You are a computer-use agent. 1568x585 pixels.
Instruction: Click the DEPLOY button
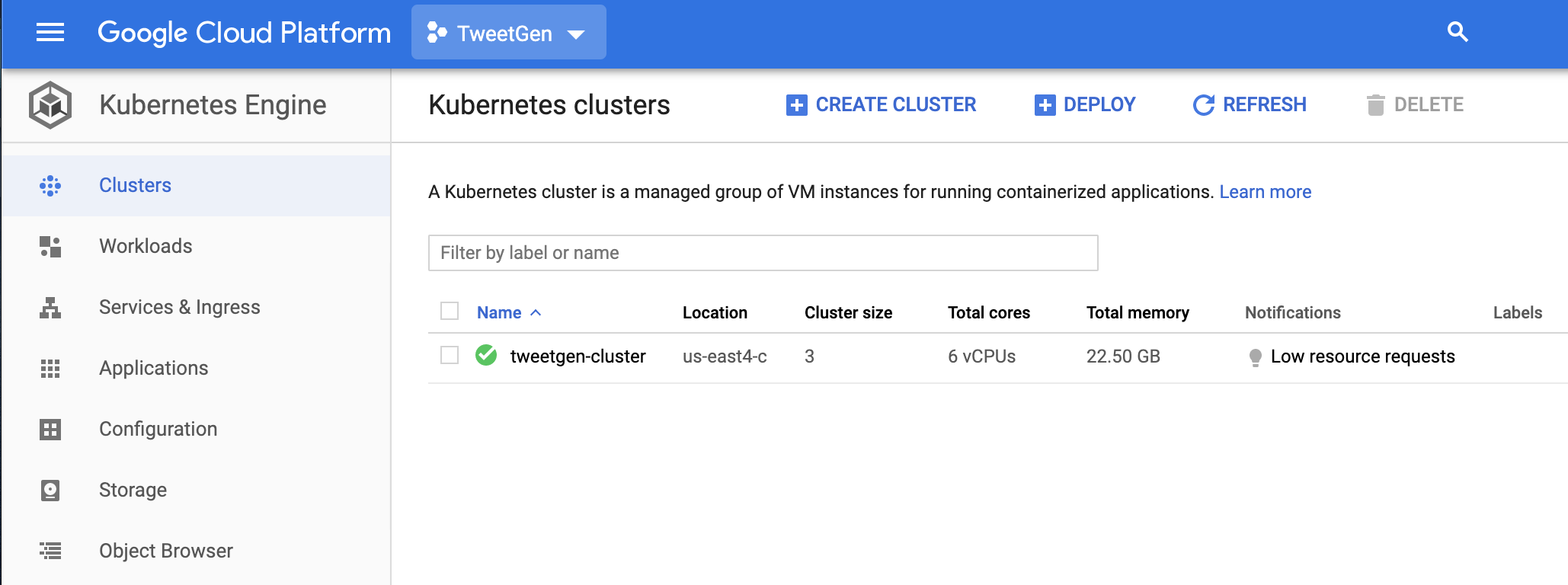pos(1085,105)
